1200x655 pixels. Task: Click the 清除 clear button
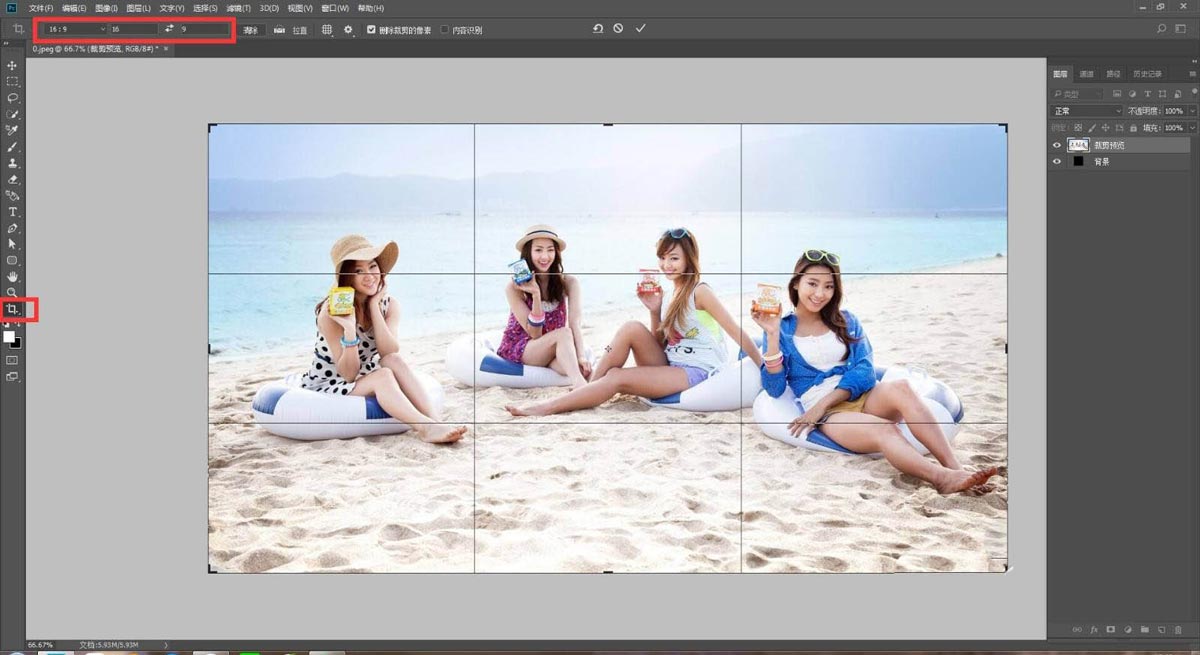tap(251, 30)
